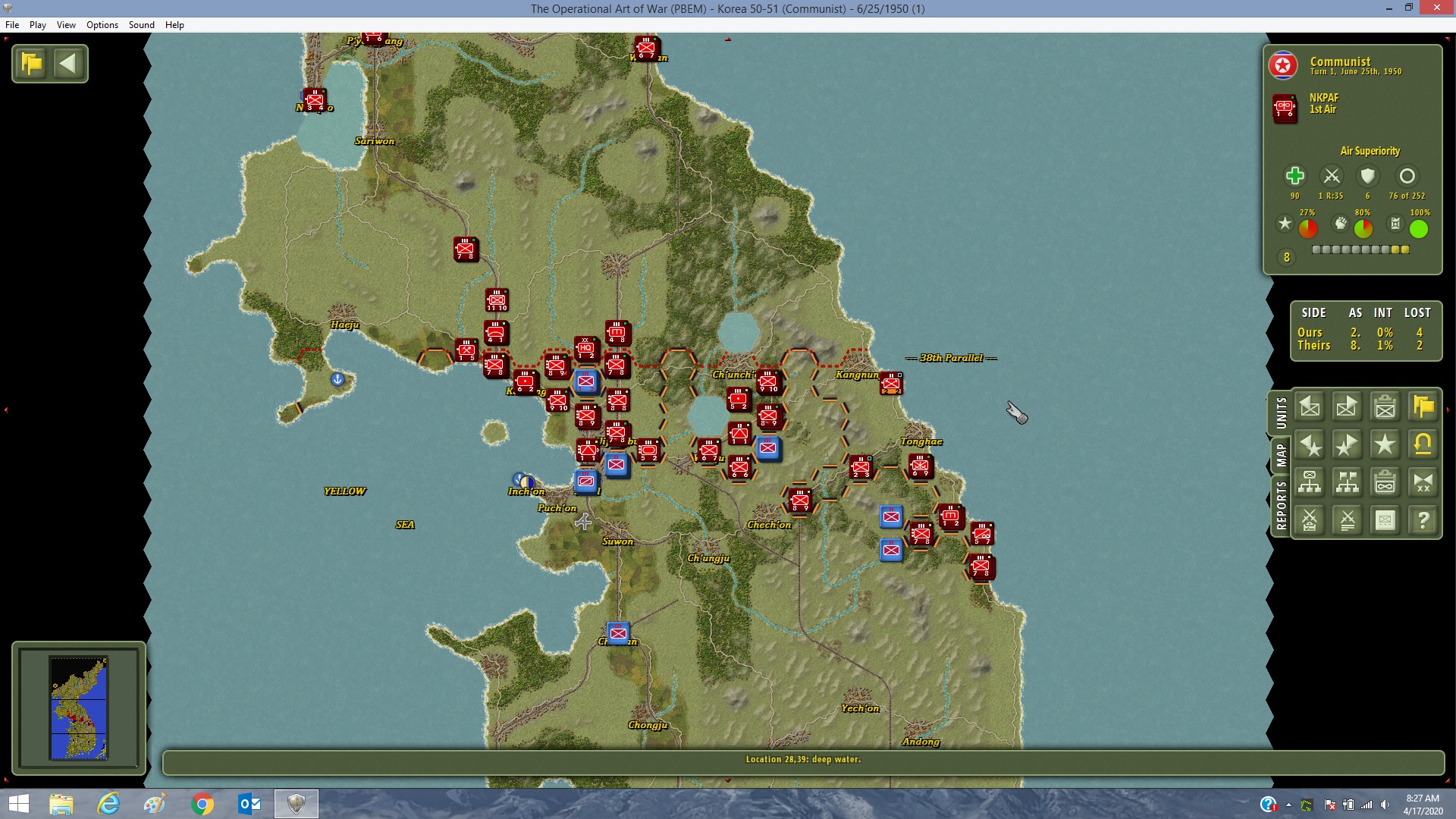
Task: Click the yellow flags button at top-left
Action: point(32,64)
